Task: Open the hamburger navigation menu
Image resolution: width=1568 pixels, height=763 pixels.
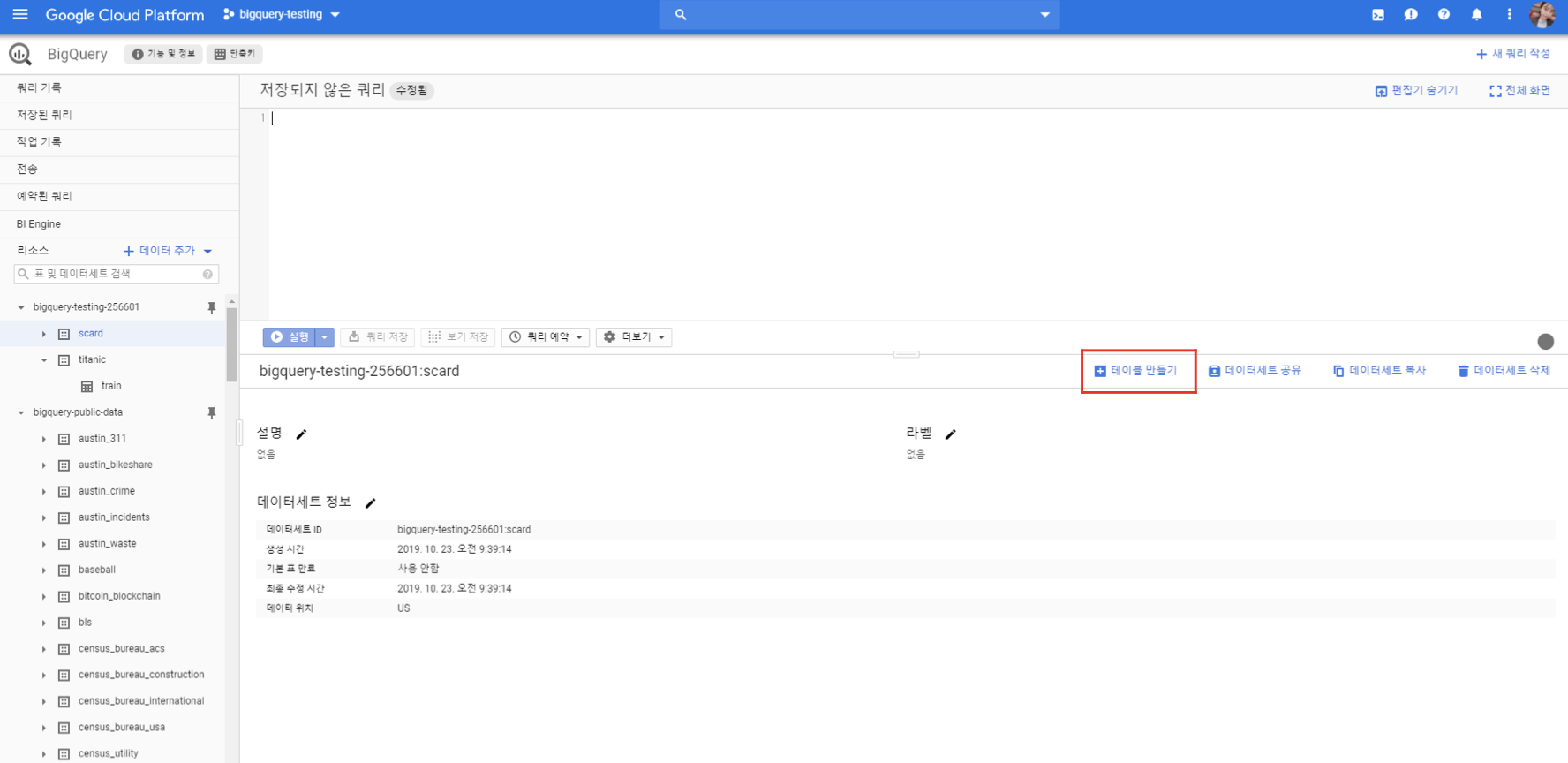Action: tap(20, 14)
